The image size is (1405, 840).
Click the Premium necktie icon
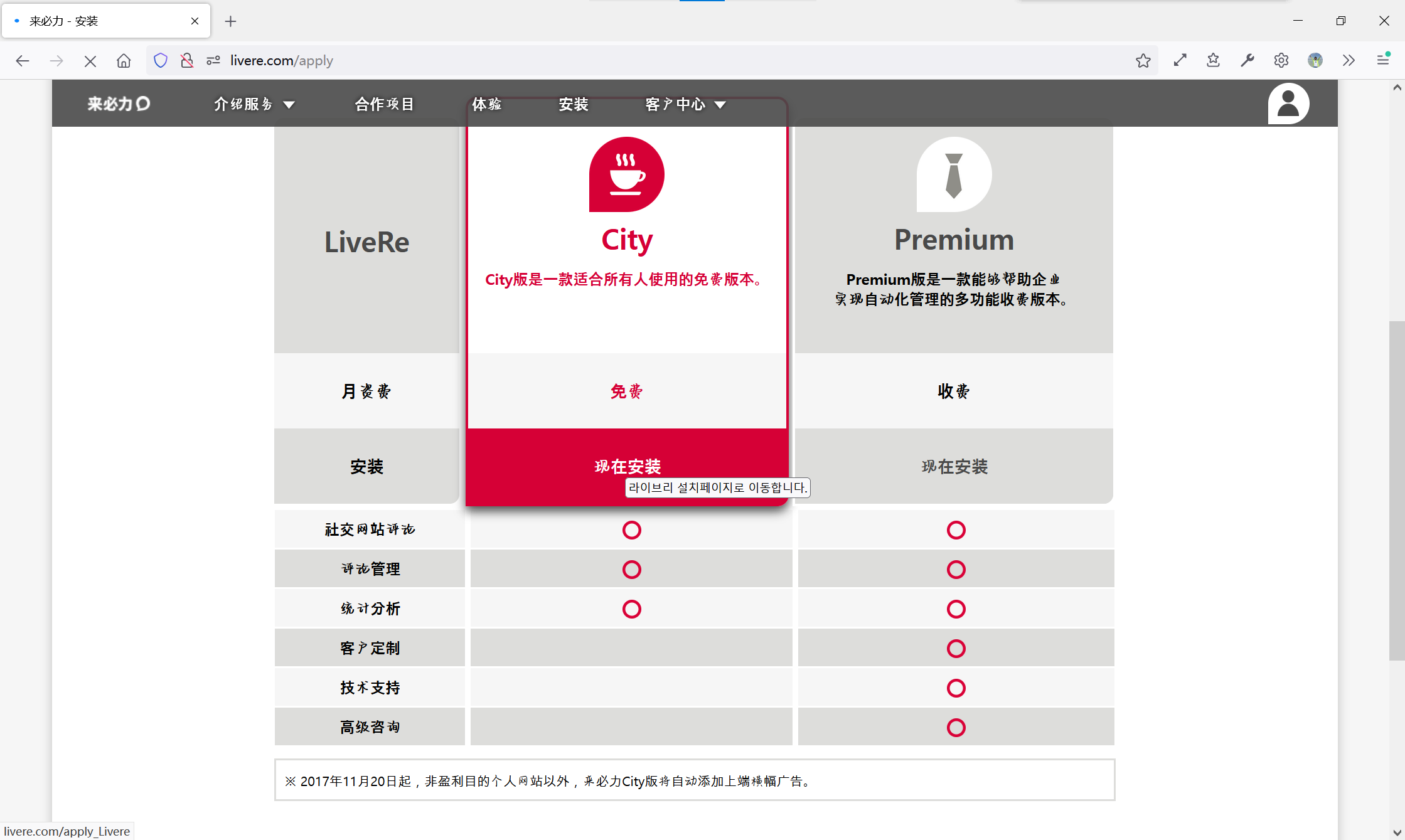953,175
